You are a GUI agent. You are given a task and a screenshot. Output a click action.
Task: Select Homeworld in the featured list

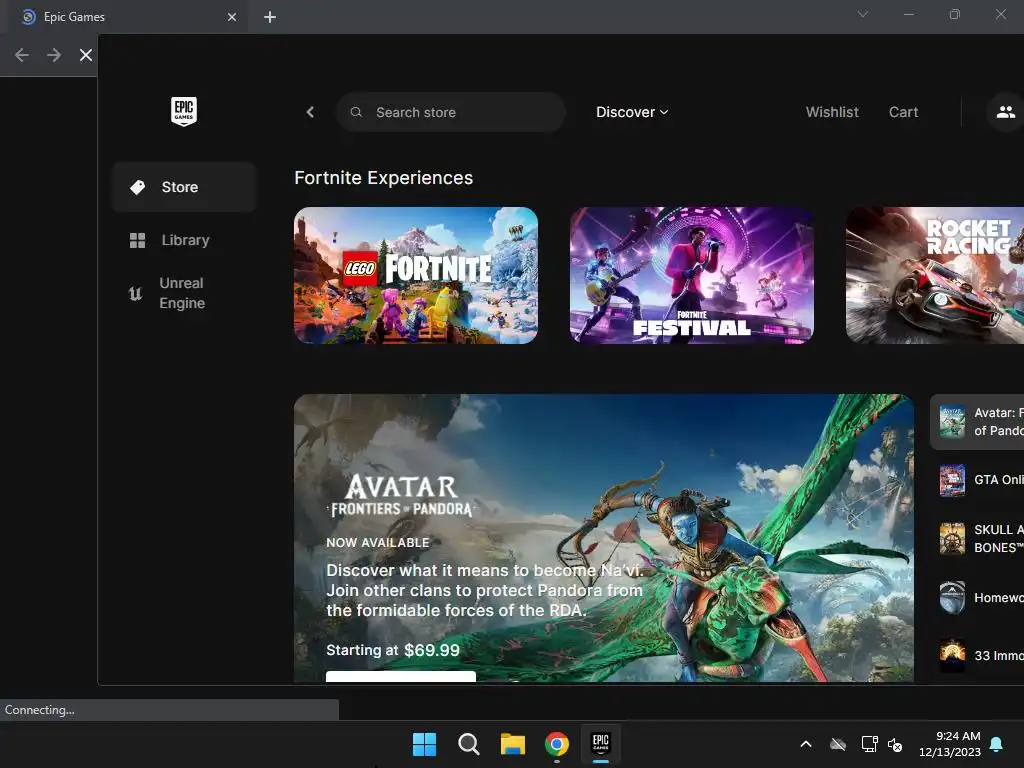977,598
